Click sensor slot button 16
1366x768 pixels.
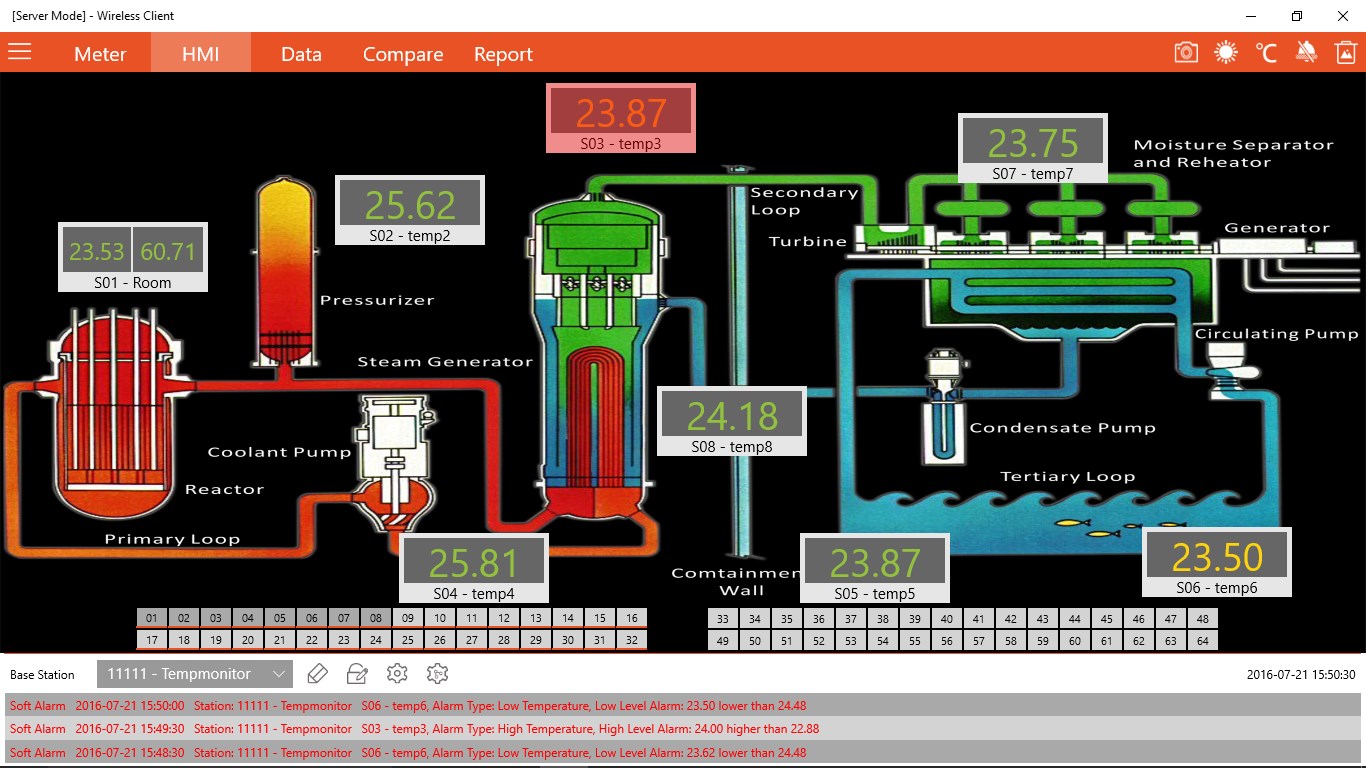[632, 618]
